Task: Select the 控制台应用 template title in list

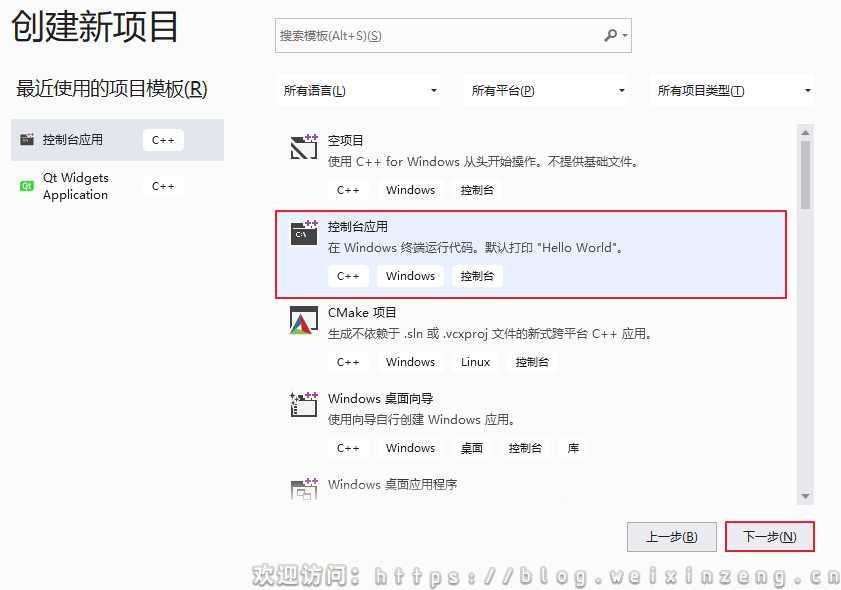Action: (358, 226)
